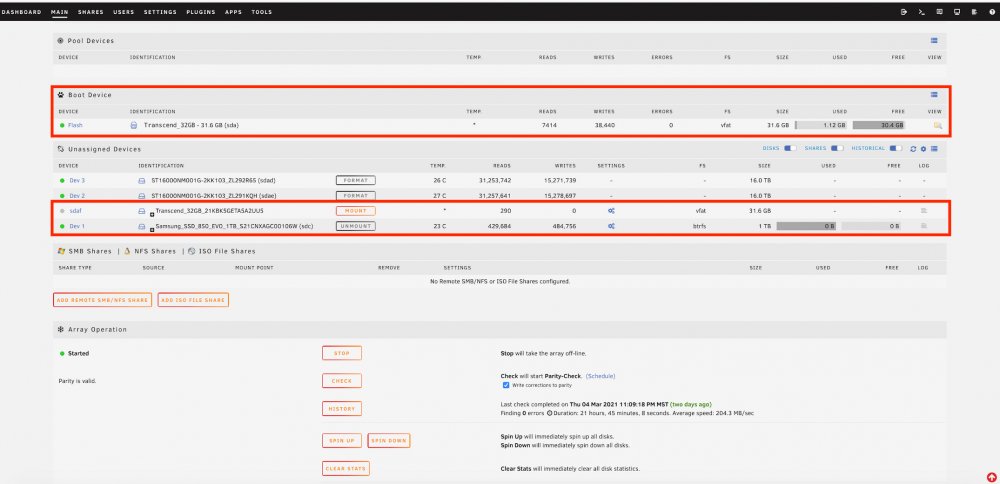Screen dimensions: 1000x484
Task: Click Add ISO File Share
Action: (x=193, y=300)
